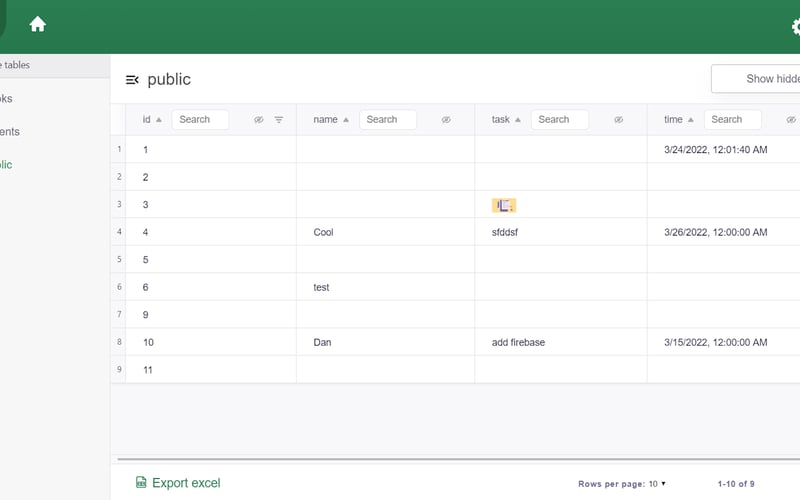Click the 'public' table title
The image size is (800, 500).
click(x=169, y=80)
